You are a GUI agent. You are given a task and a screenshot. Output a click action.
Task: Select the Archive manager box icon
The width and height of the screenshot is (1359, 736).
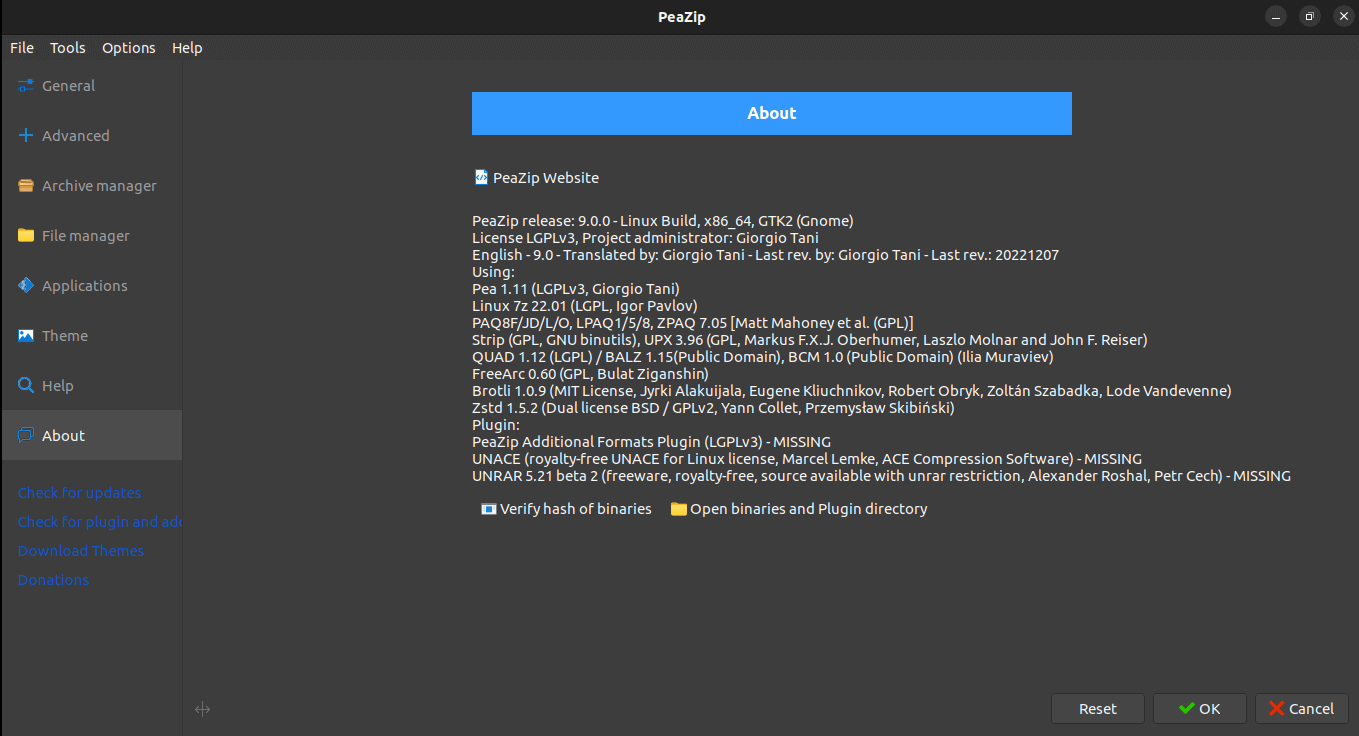pos(26,186)
